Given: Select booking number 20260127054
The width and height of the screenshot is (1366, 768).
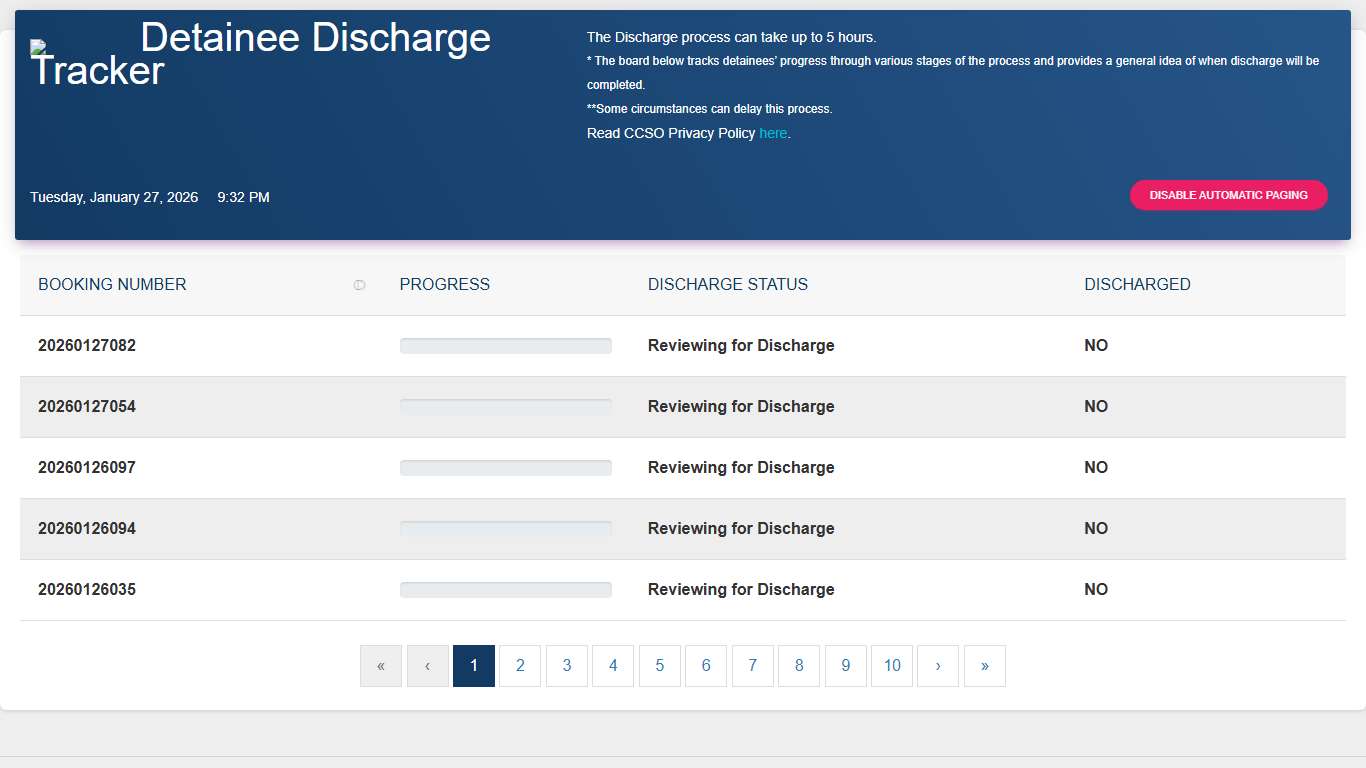Looking at the screenshot, I should pyautogui.click(x=87, y=406).
